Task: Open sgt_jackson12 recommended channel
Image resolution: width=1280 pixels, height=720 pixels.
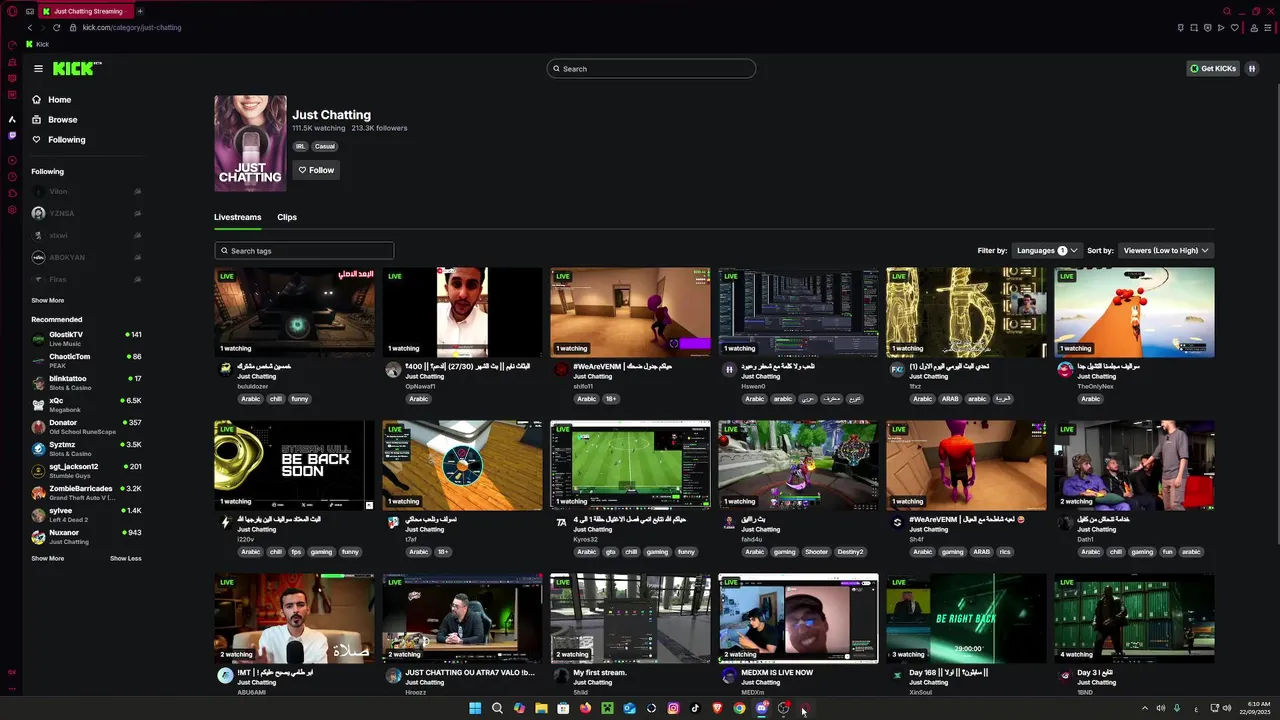Action: coord(86,471)
